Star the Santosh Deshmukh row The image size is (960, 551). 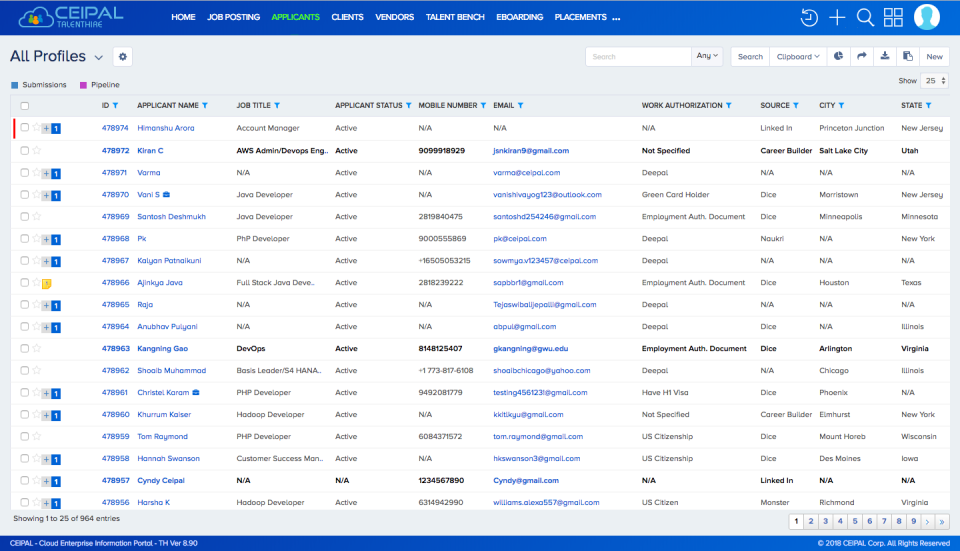(37, 216)
